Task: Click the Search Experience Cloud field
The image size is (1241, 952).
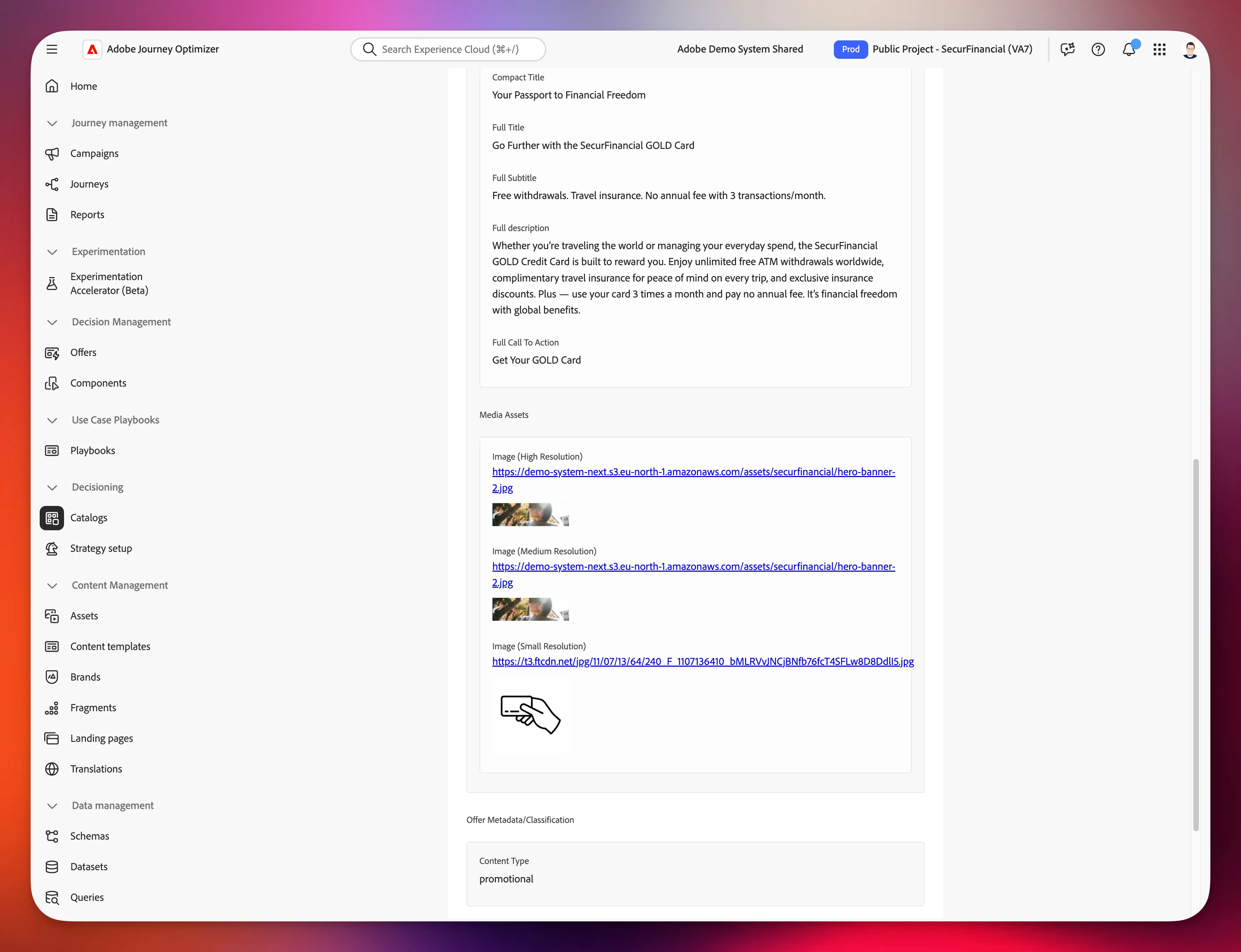Action: (448, 49)
